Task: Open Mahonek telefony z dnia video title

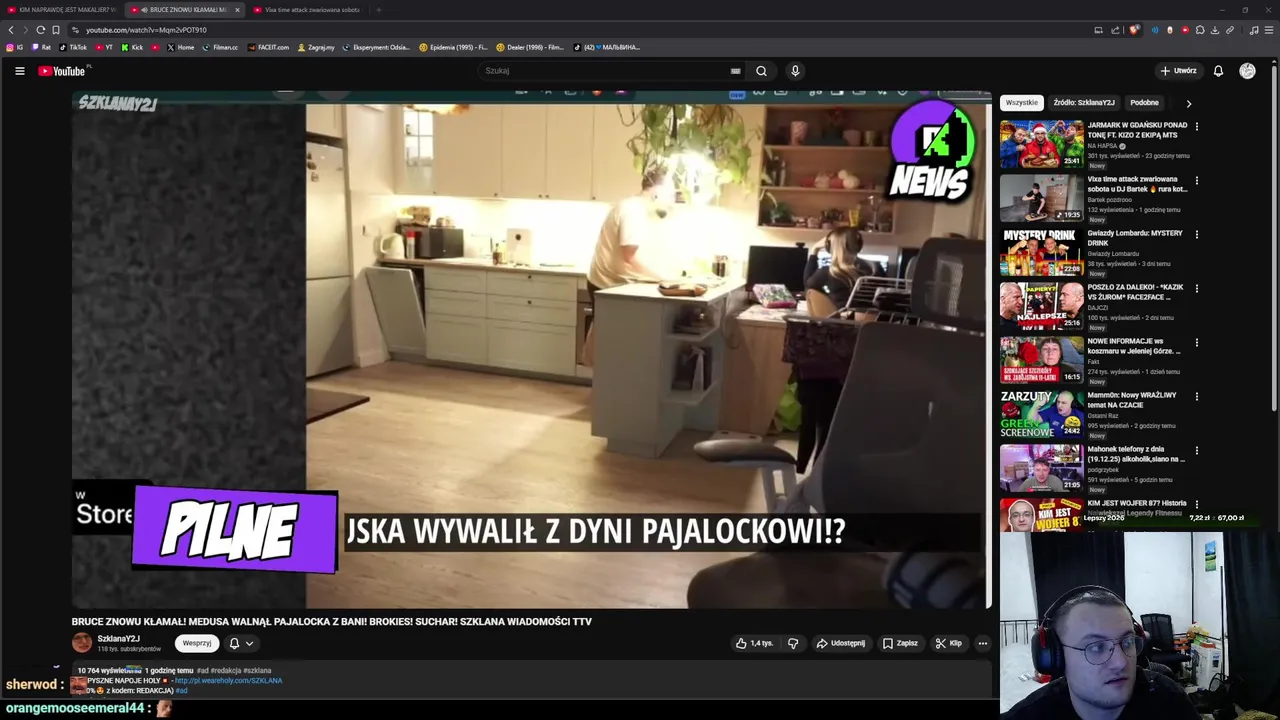Action: coord(1136,454)
